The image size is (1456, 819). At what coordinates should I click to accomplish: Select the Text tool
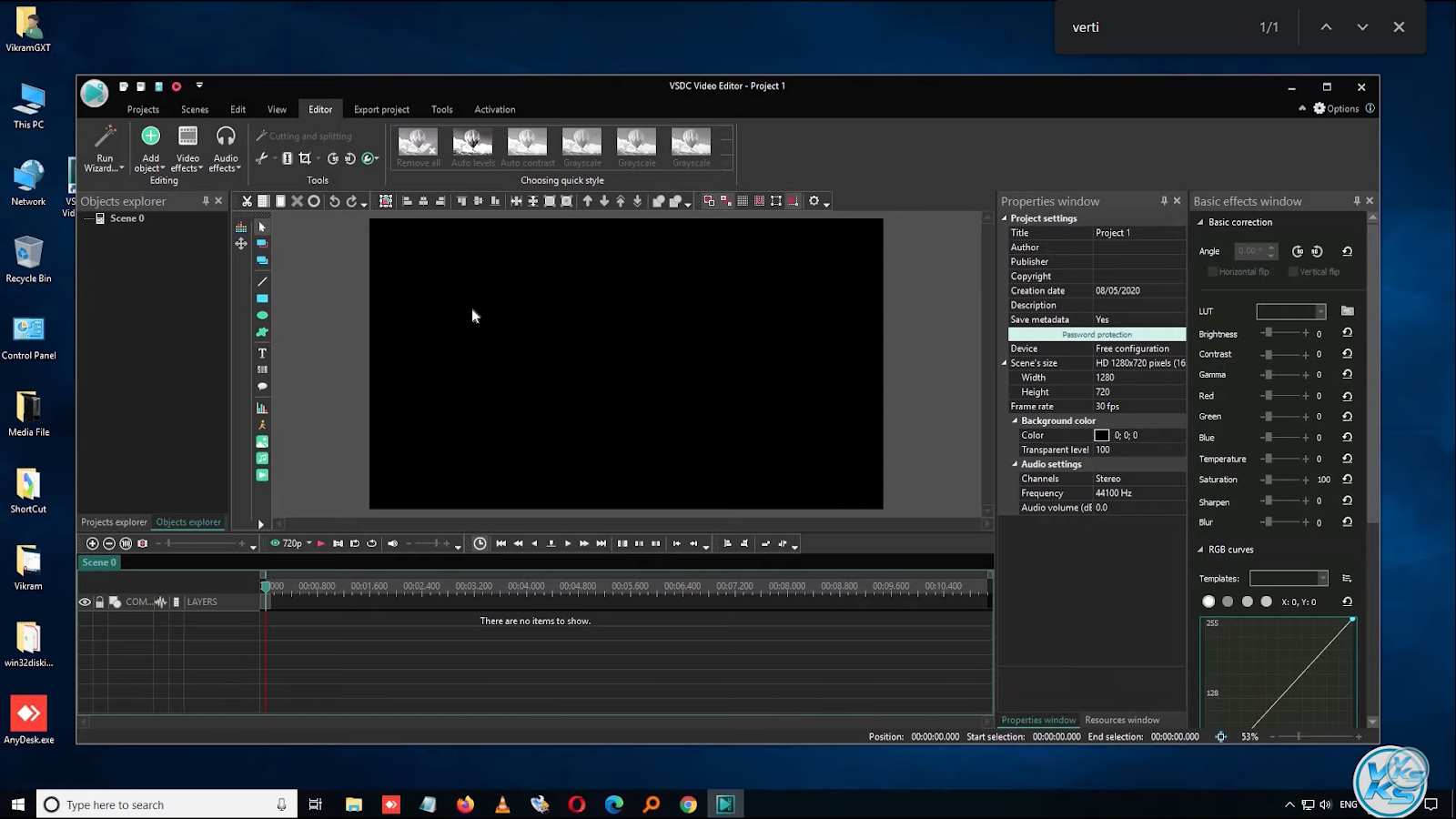(262, 353)
